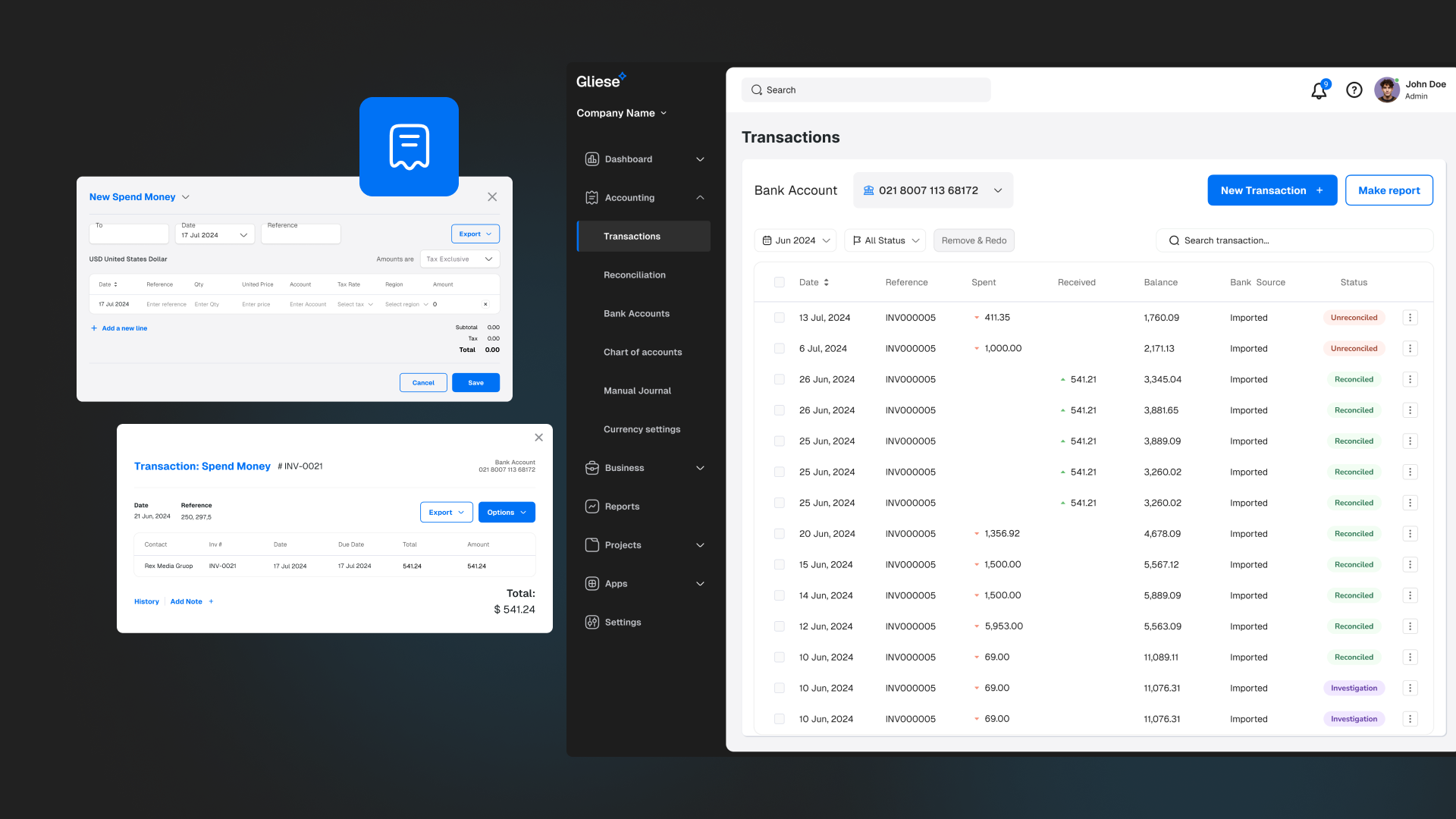Open row menu for 12 Jun, 2024
1456x819 pixels.
coord(1410,626)
